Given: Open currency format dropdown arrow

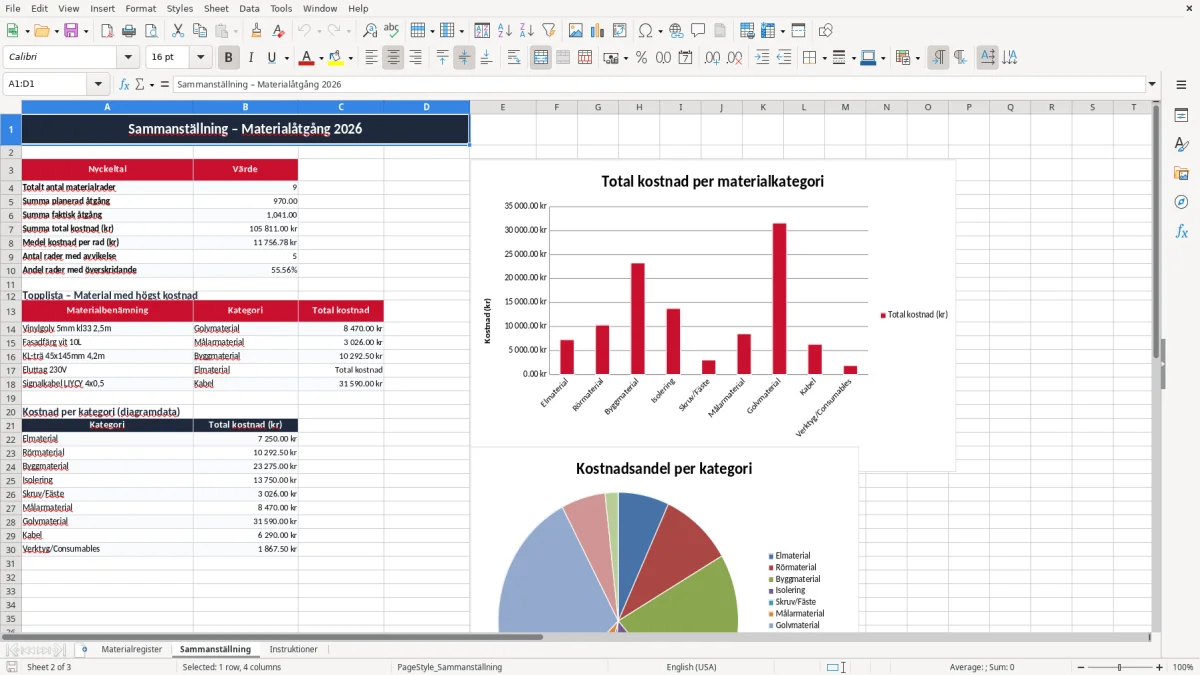Looking at the screenshot, I should click(625, 58).
